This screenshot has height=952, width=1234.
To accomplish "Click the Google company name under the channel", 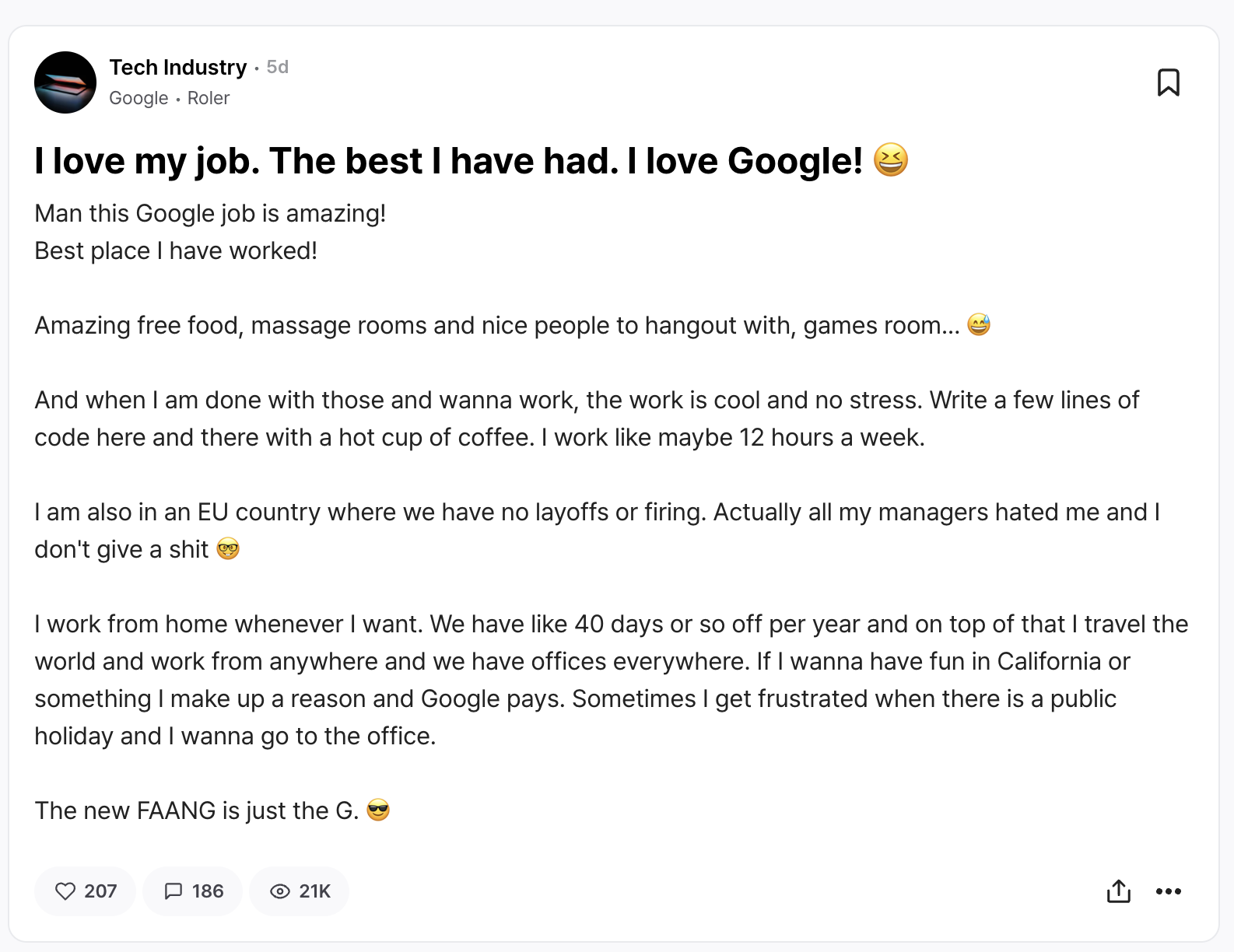I will 138,98.
